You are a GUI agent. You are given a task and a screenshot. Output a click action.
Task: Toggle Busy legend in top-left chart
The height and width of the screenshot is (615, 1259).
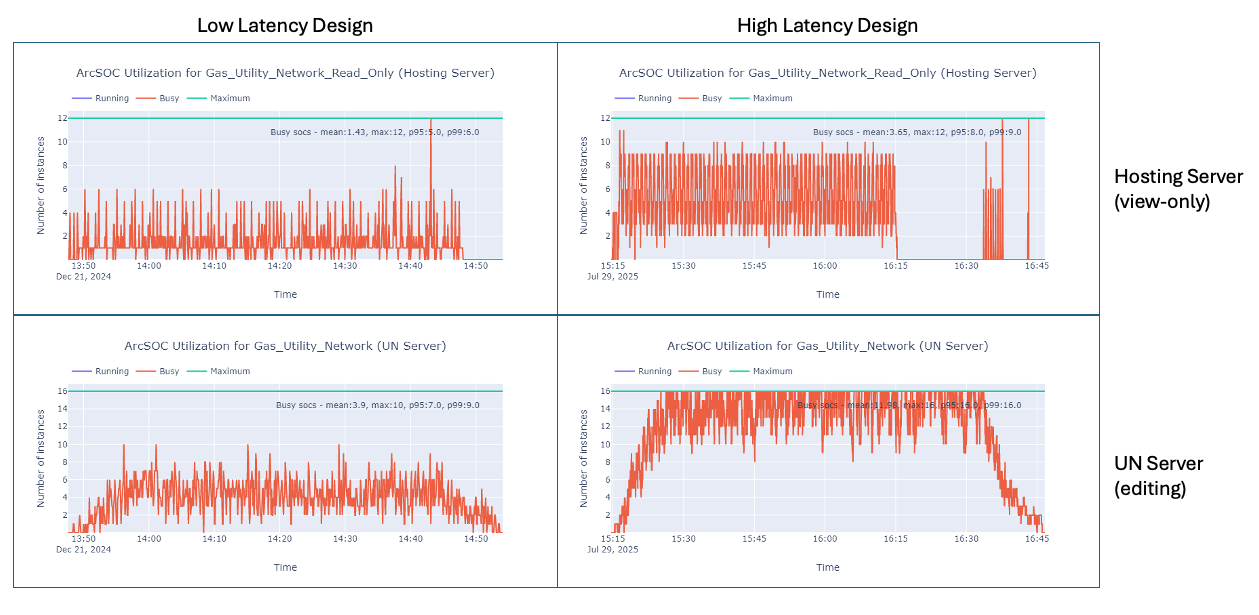[x=156, y=98]
